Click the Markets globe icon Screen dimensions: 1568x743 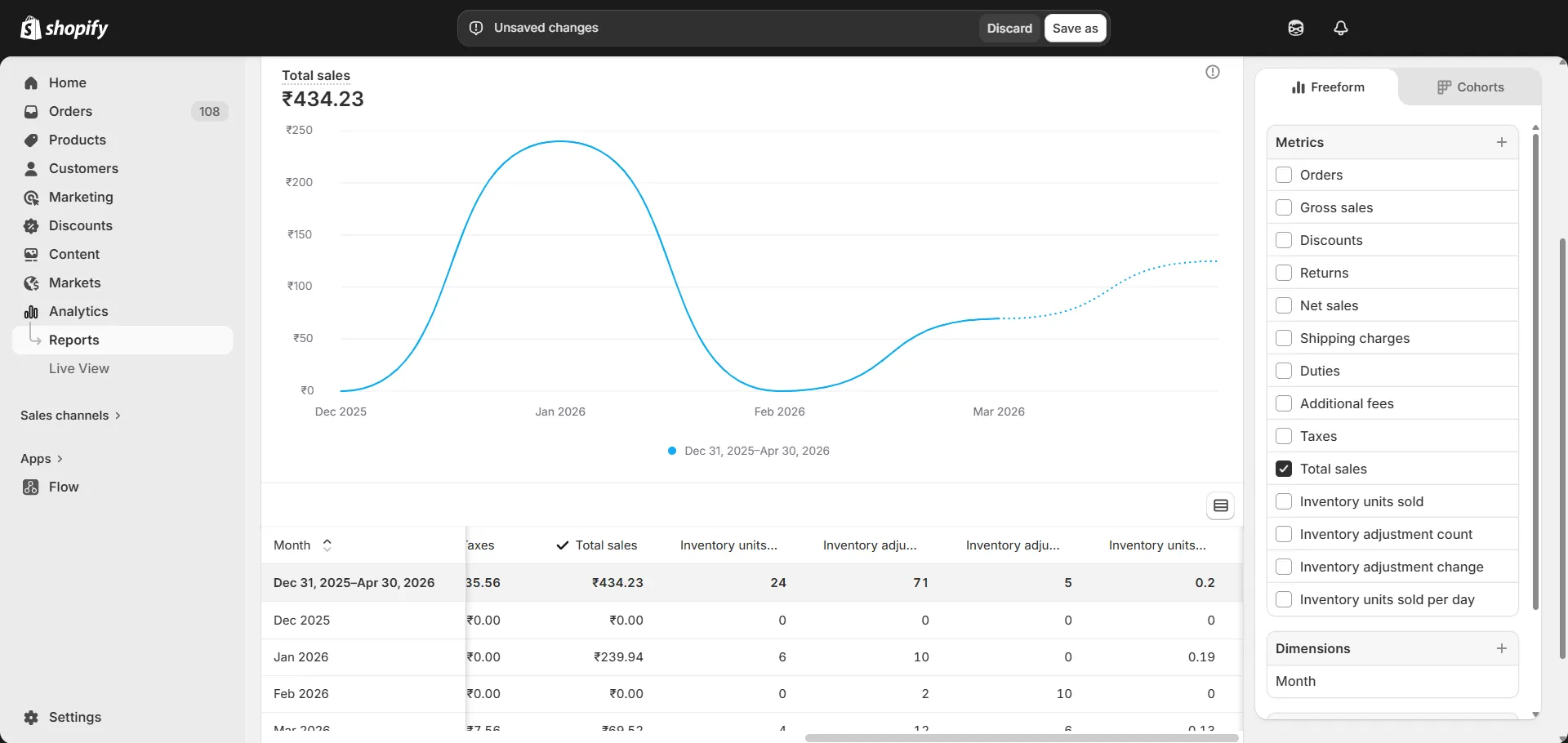point(31,283)
